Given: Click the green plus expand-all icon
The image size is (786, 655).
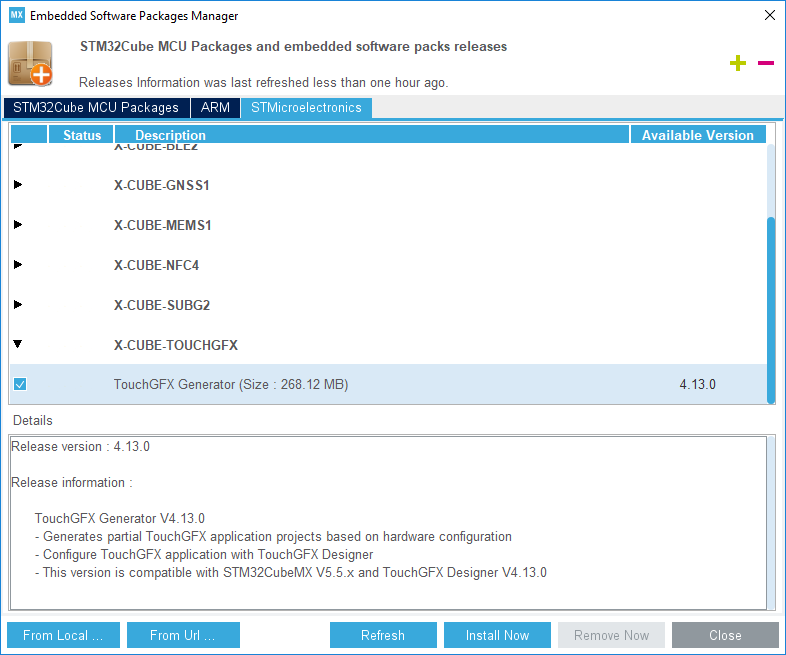Looking at the screenshot, I should (x=737, y=63).
